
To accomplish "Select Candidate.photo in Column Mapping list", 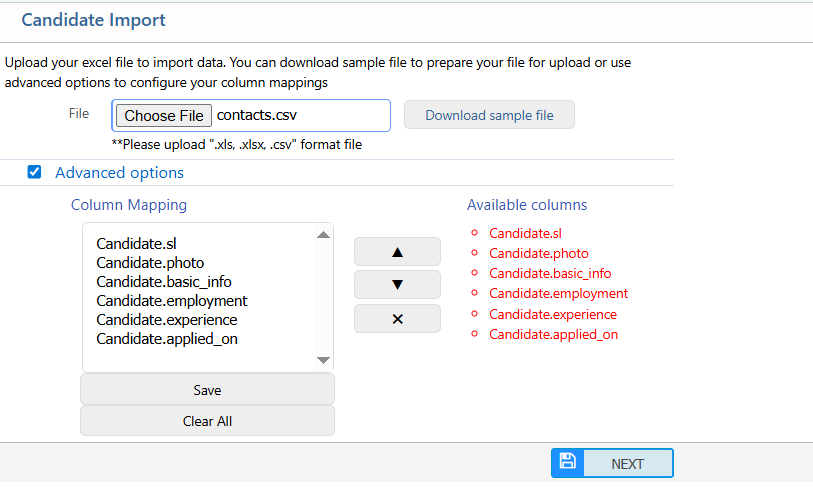I will [150, 263].
